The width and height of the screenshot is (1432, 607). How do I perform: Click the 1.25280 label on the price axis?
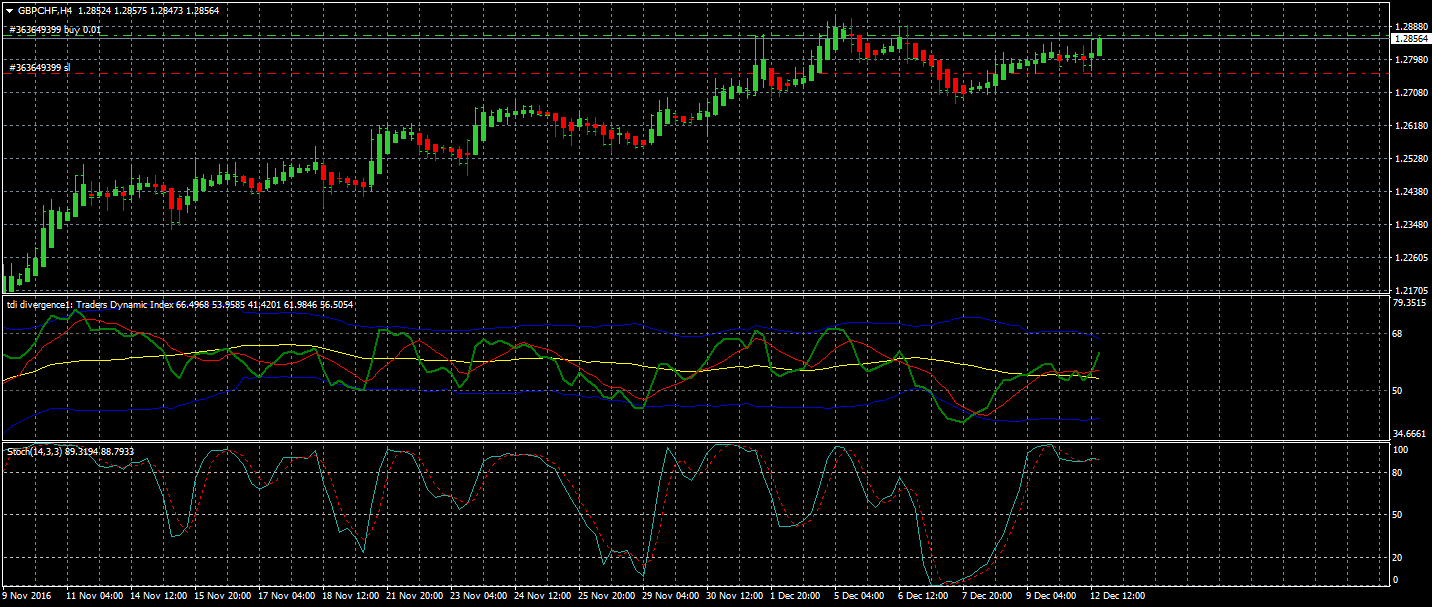[1408, 159]
